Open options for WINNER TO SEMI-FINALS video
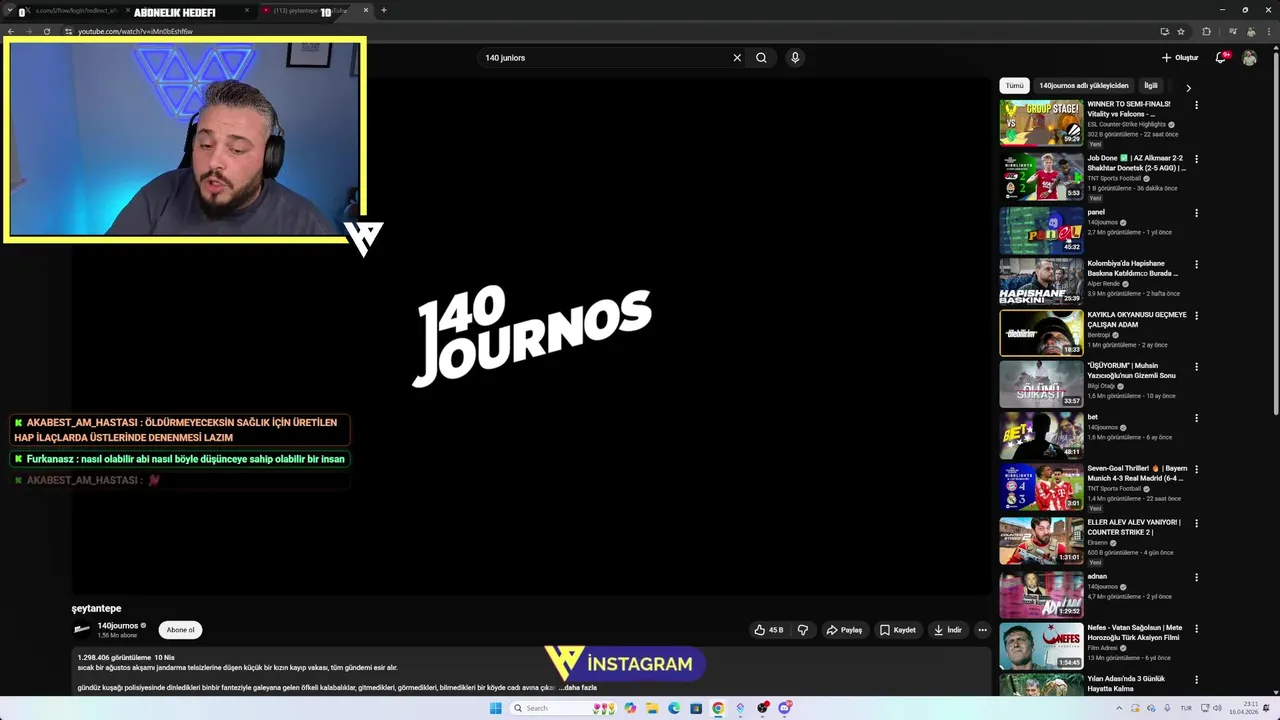 point(1196,105)
